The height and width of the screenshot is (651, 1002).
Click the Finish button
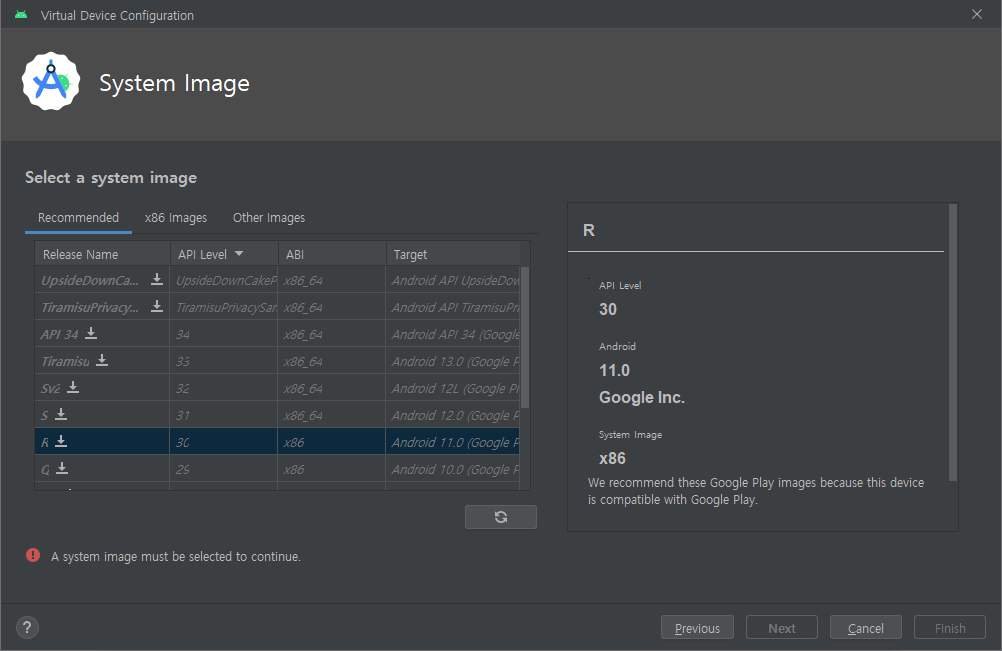click(x=950, y=628)
